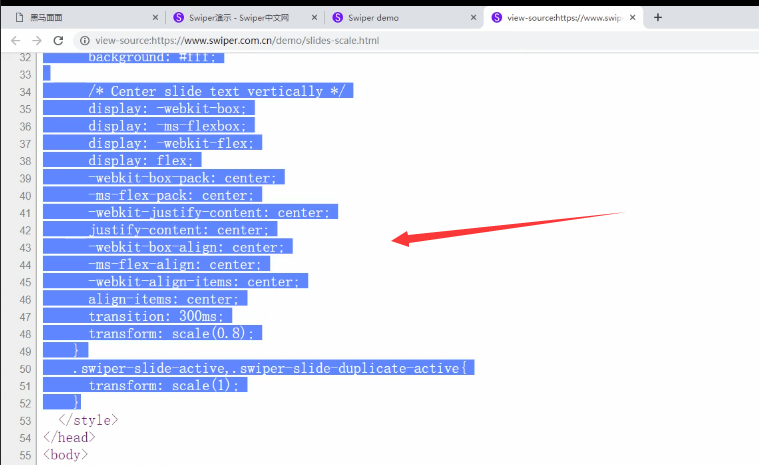Click the closing '</style>' tag
Screen dimensions: 759x465
(88, 420)
